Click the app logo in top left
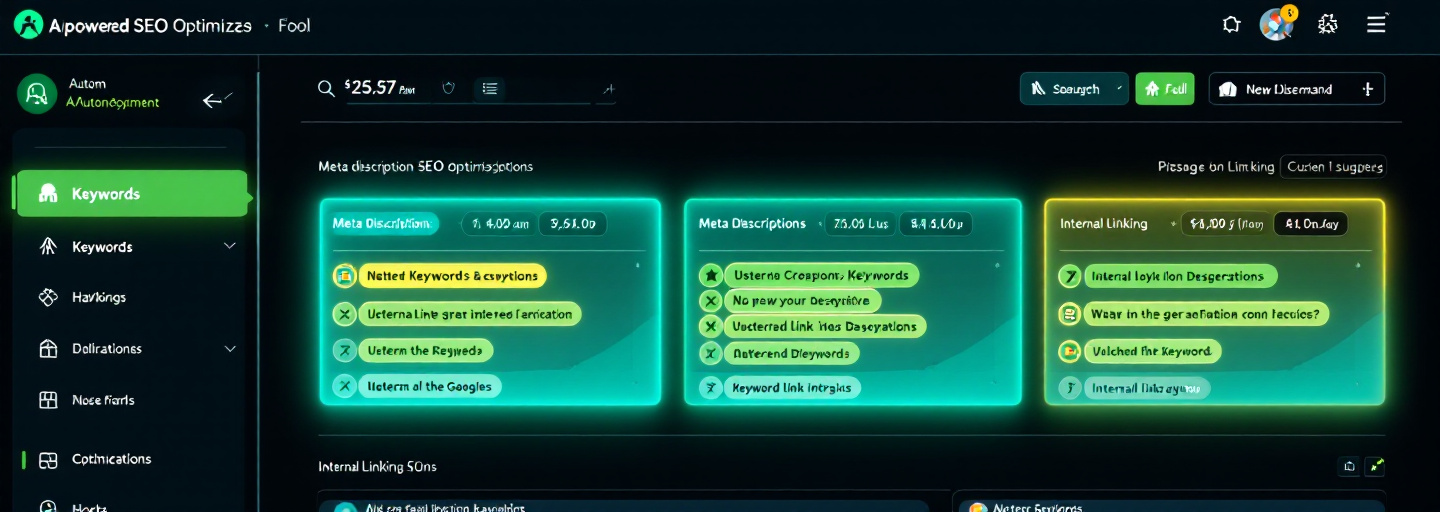 [29, 25]
